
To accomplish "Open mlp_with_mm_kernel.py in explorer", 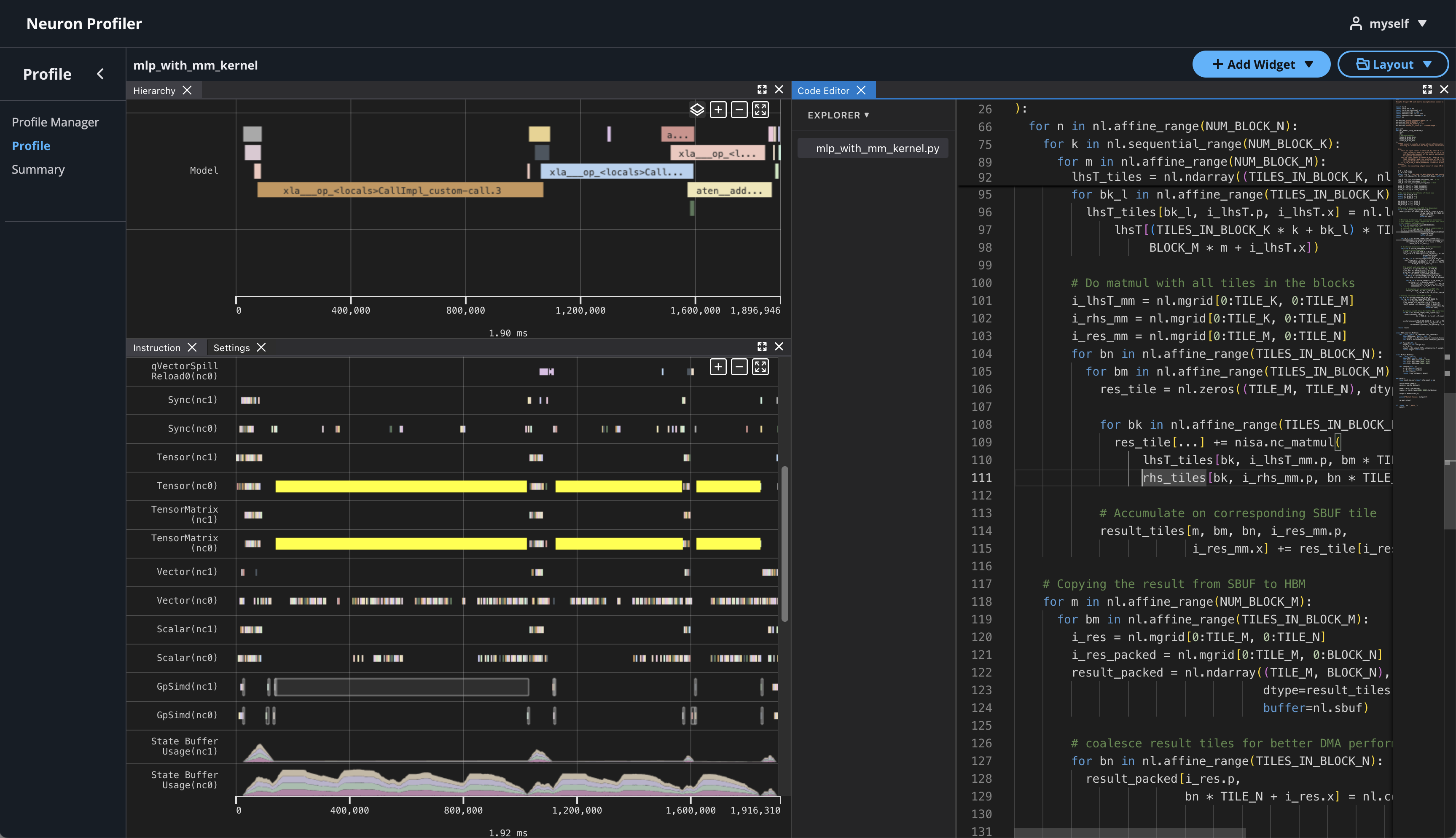I will point(877,148).
